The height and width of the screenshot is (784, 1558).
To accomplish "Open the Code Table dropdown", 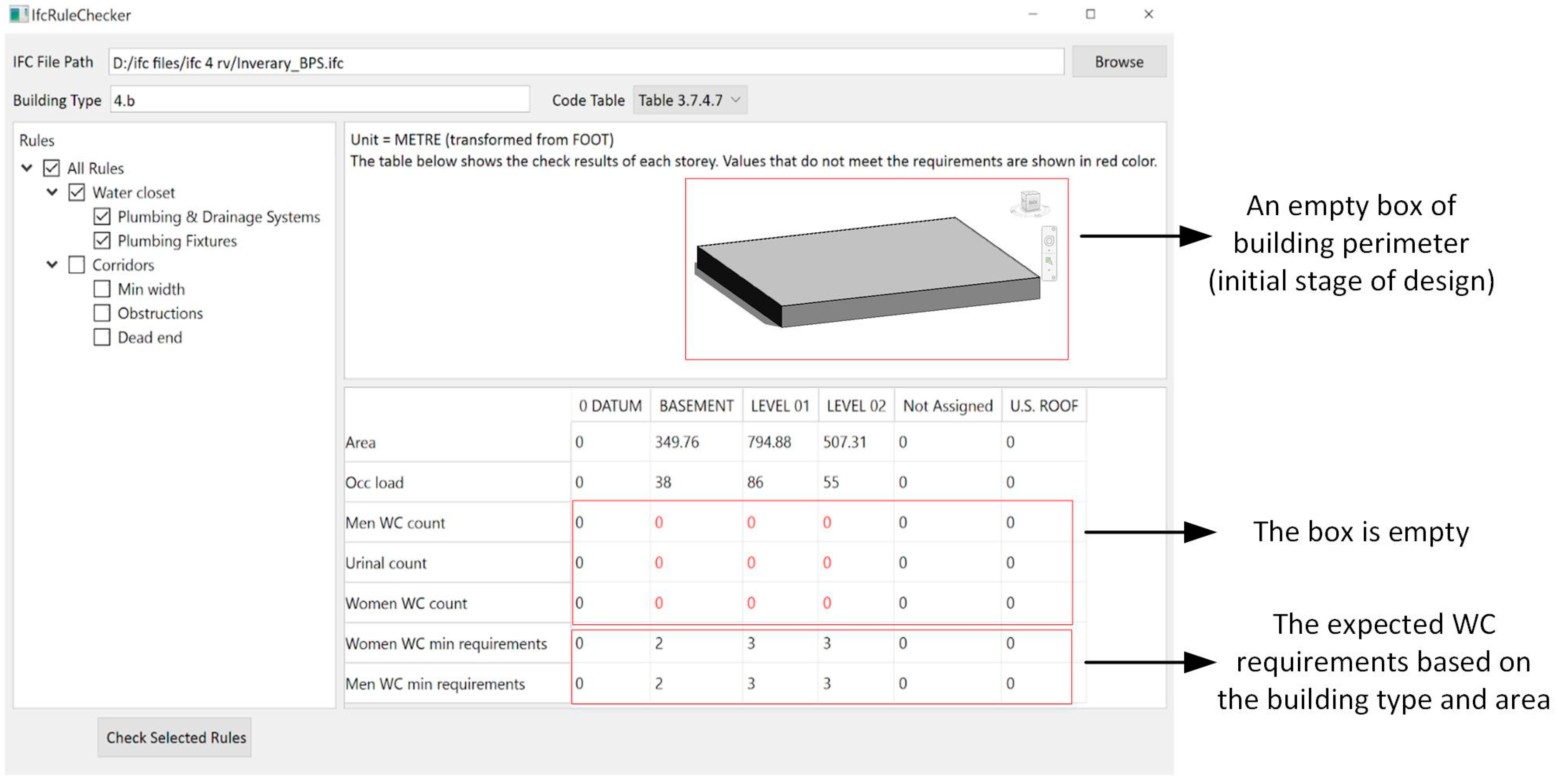I will pos(690,100).
